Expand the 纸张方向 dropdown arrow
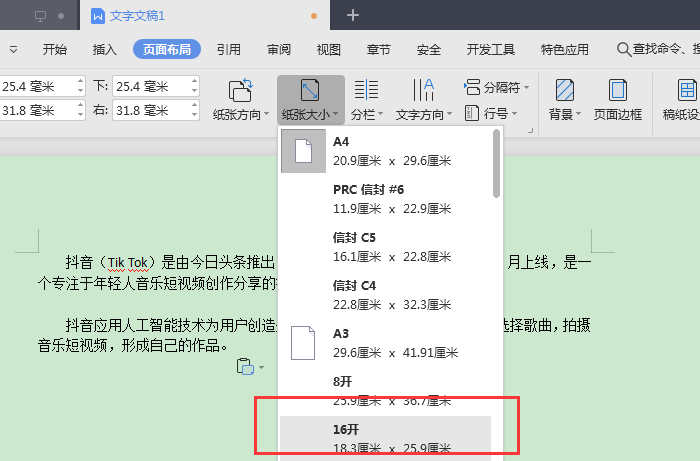The width and height of the screenshot is (700, 461). (267, 114)
